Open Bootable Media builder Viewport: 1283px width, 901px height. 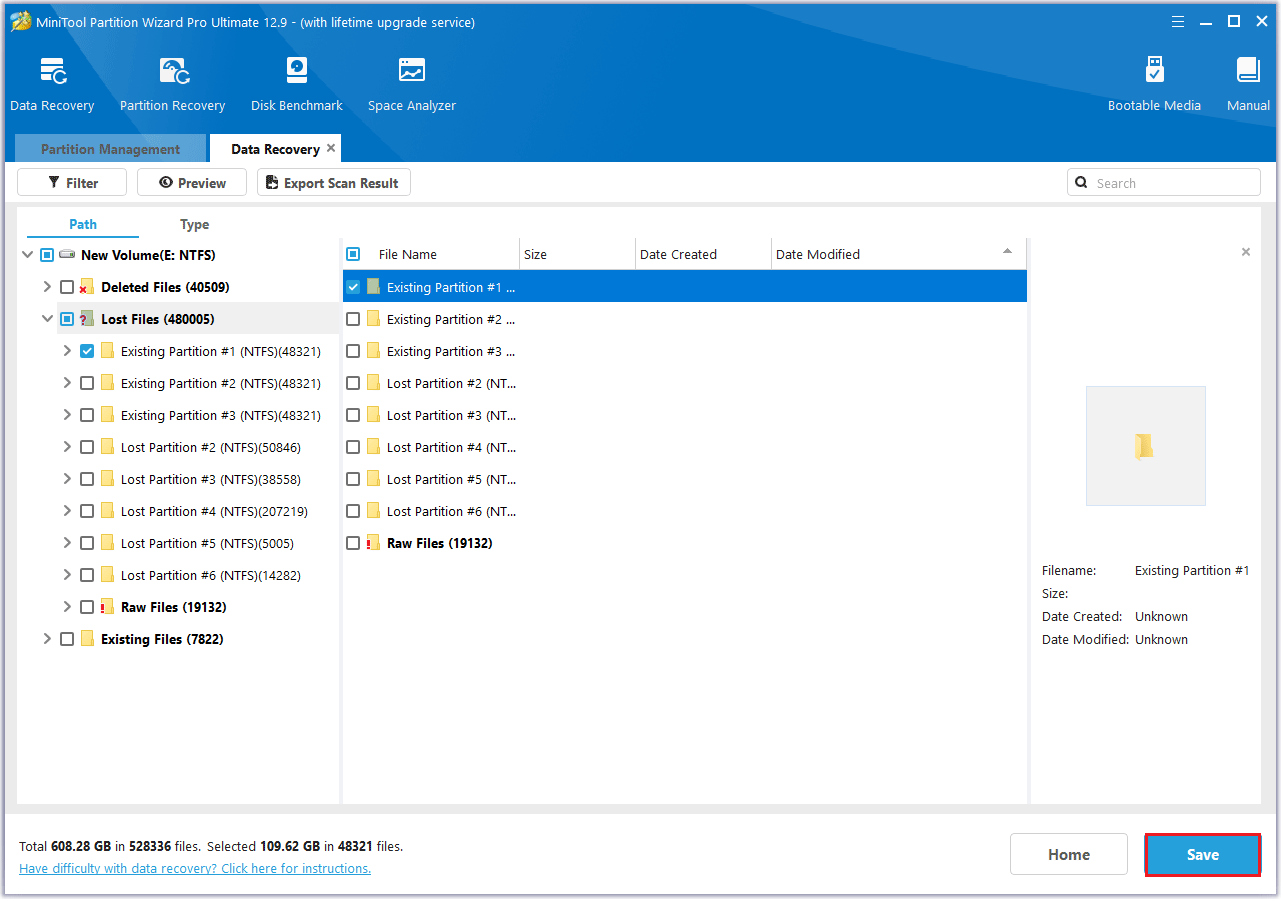[x=1155, y=70]
